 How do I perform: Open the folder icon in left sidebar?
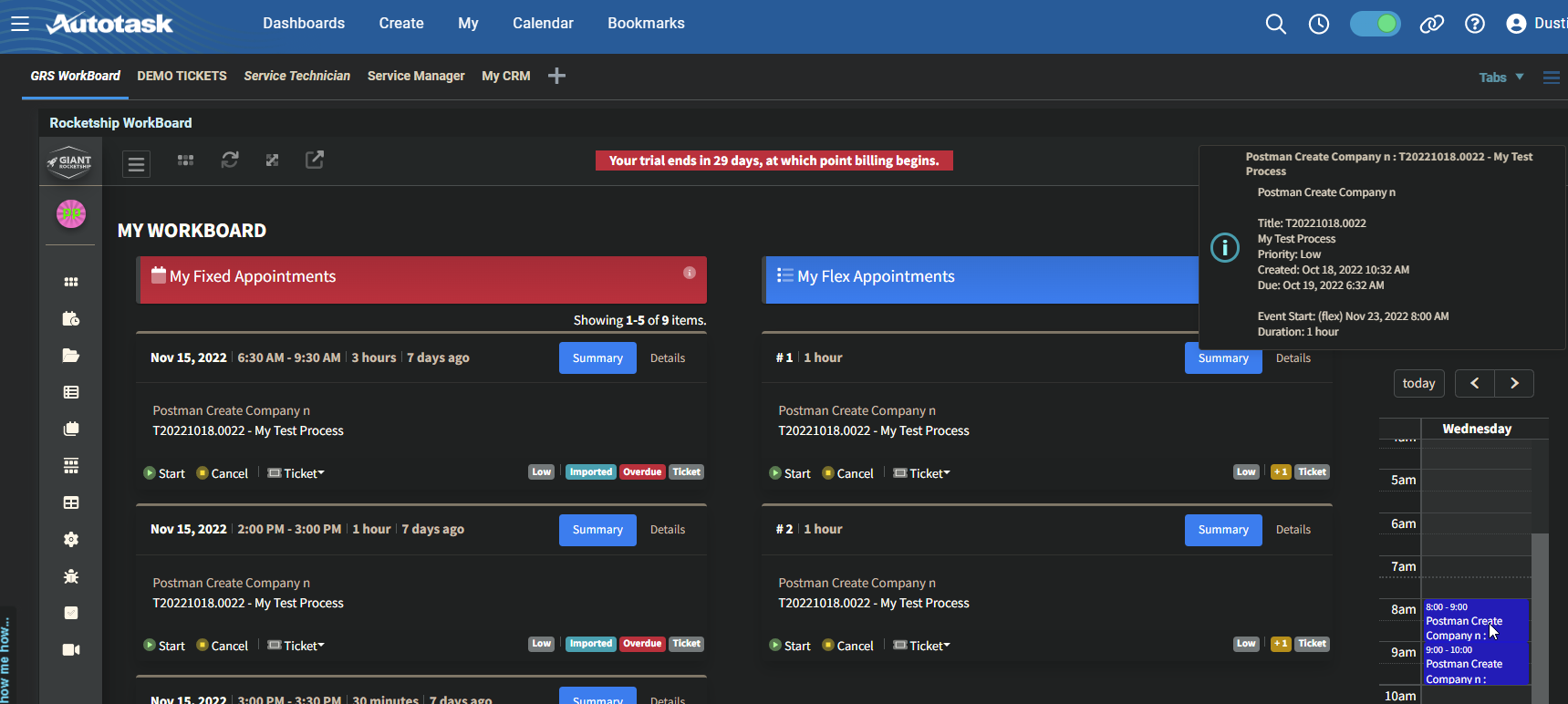point(71,356)
